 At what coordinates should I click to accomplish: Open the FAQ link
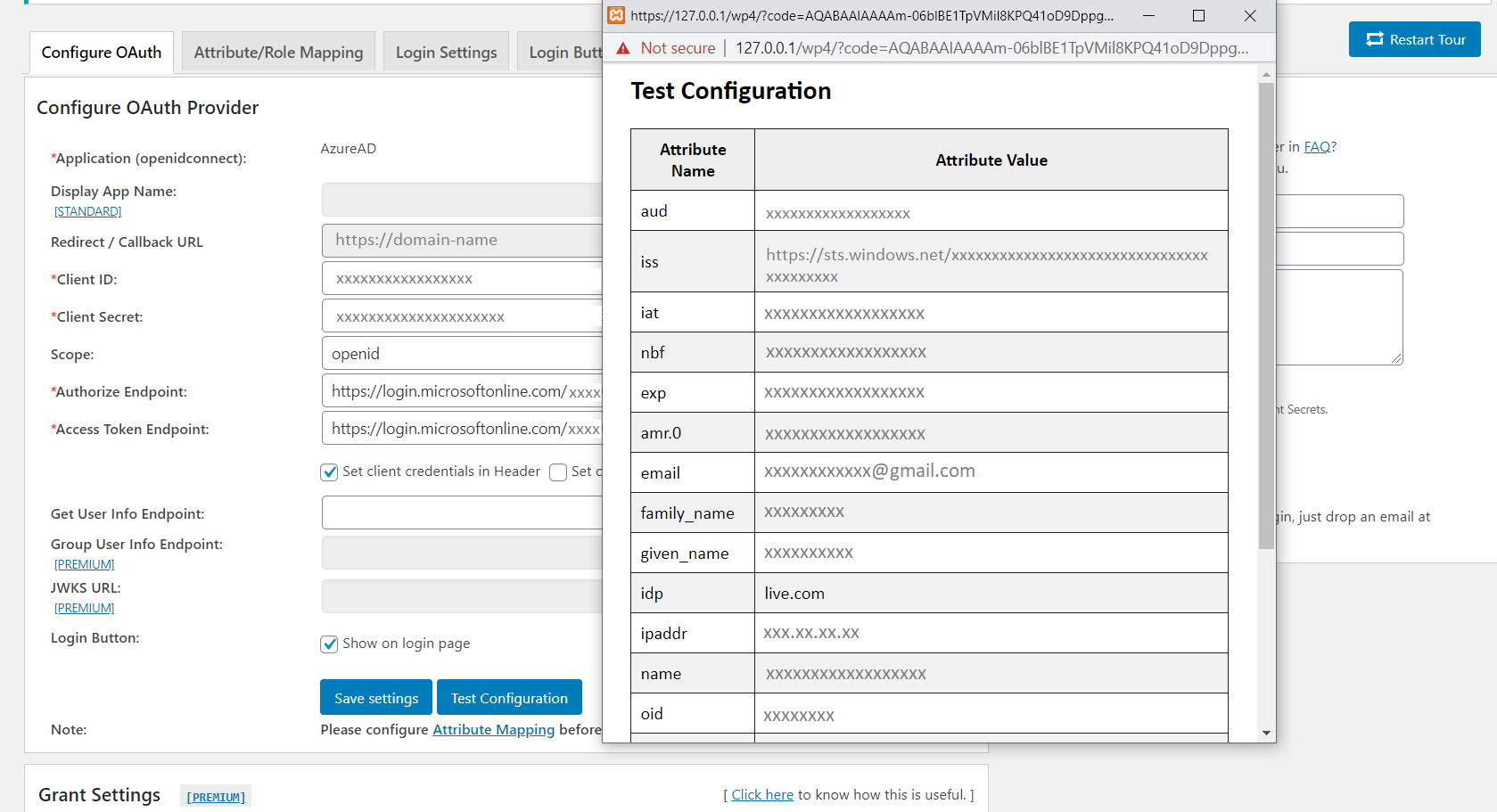click(1317, 147)
